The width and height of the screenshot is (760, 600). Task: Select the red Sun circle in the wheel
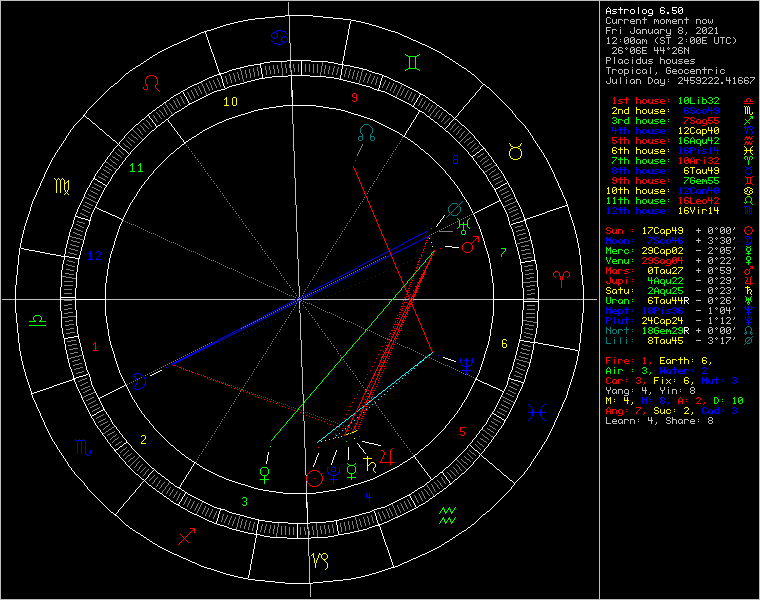(315, 478)
